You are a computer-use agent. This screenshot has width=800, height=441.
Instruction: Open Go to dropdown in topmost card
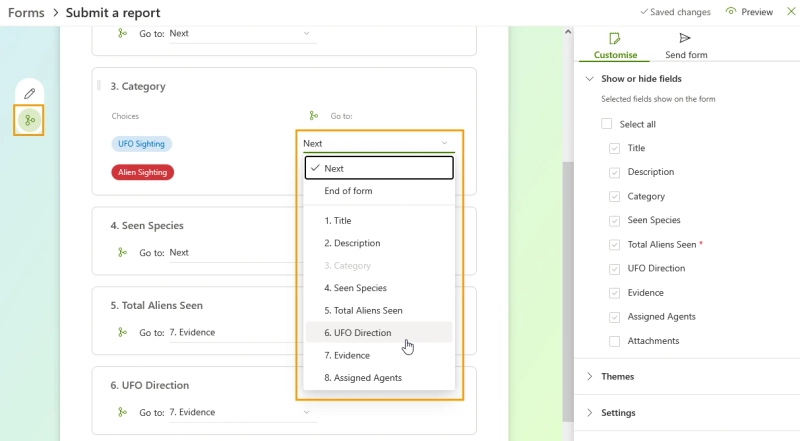pos(242,33)
